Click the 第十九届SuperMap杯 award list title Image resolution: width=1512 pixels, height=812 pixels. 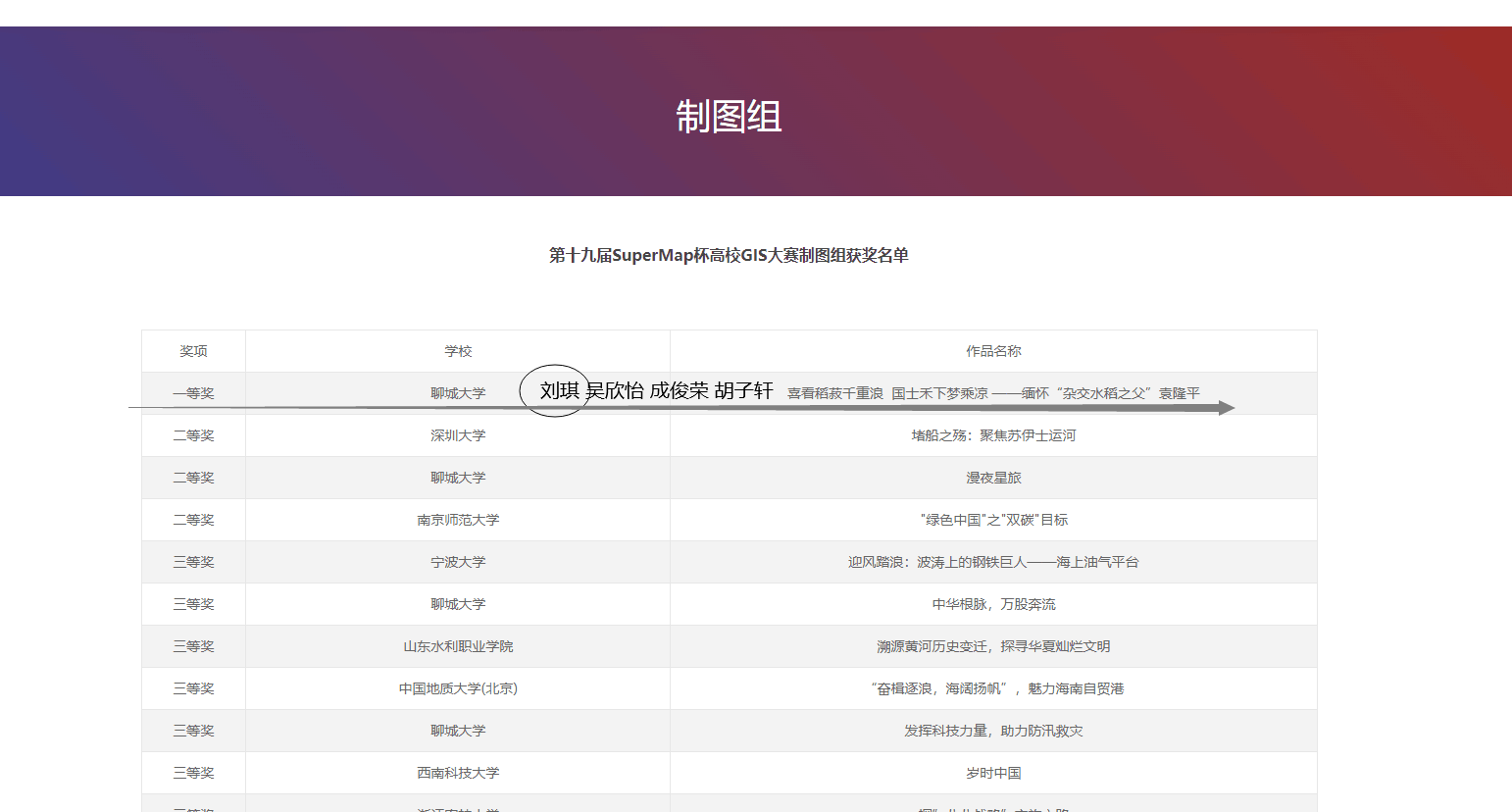tap(729, 256)
